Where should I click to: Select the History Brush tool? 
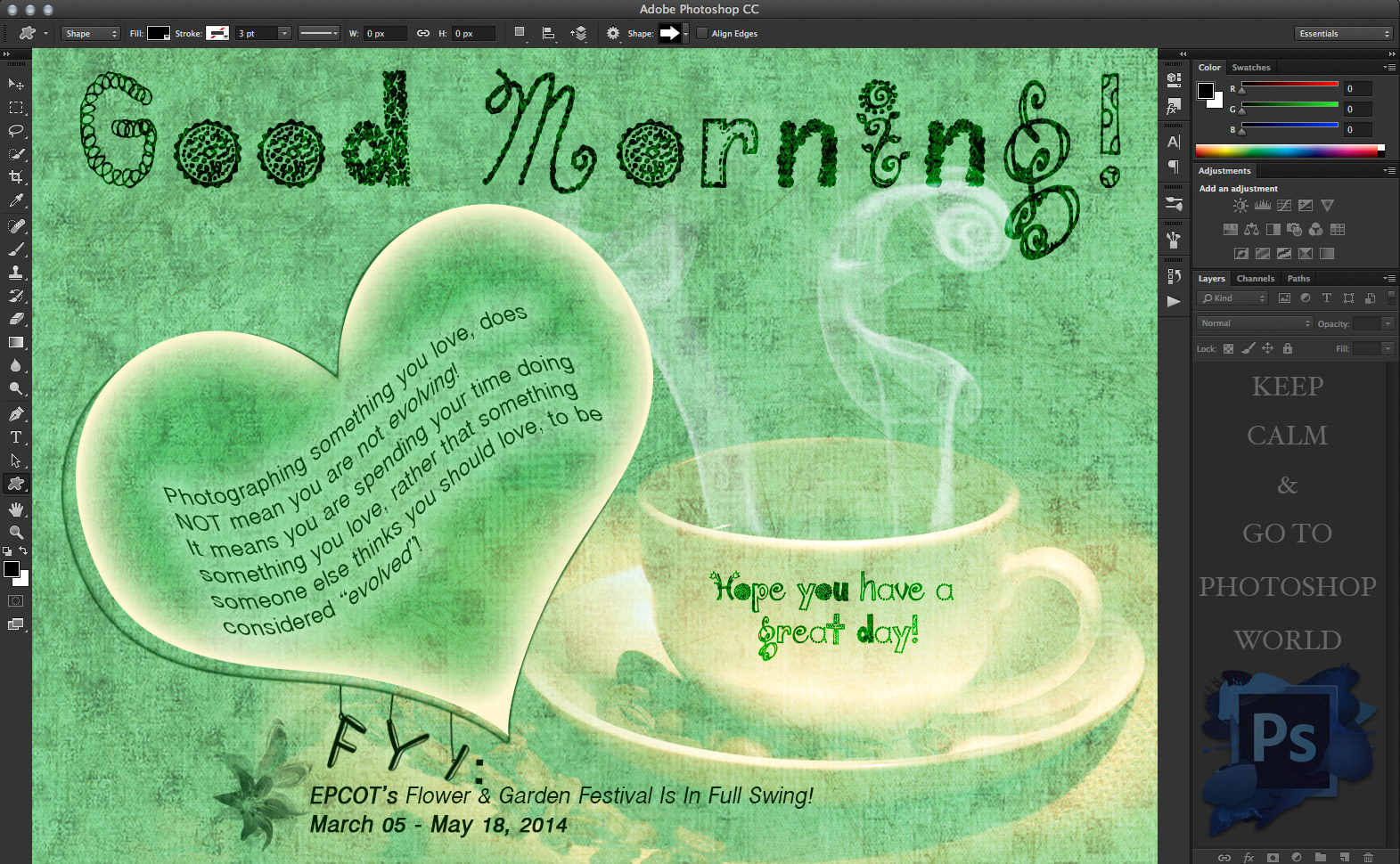tap(16, 296)
